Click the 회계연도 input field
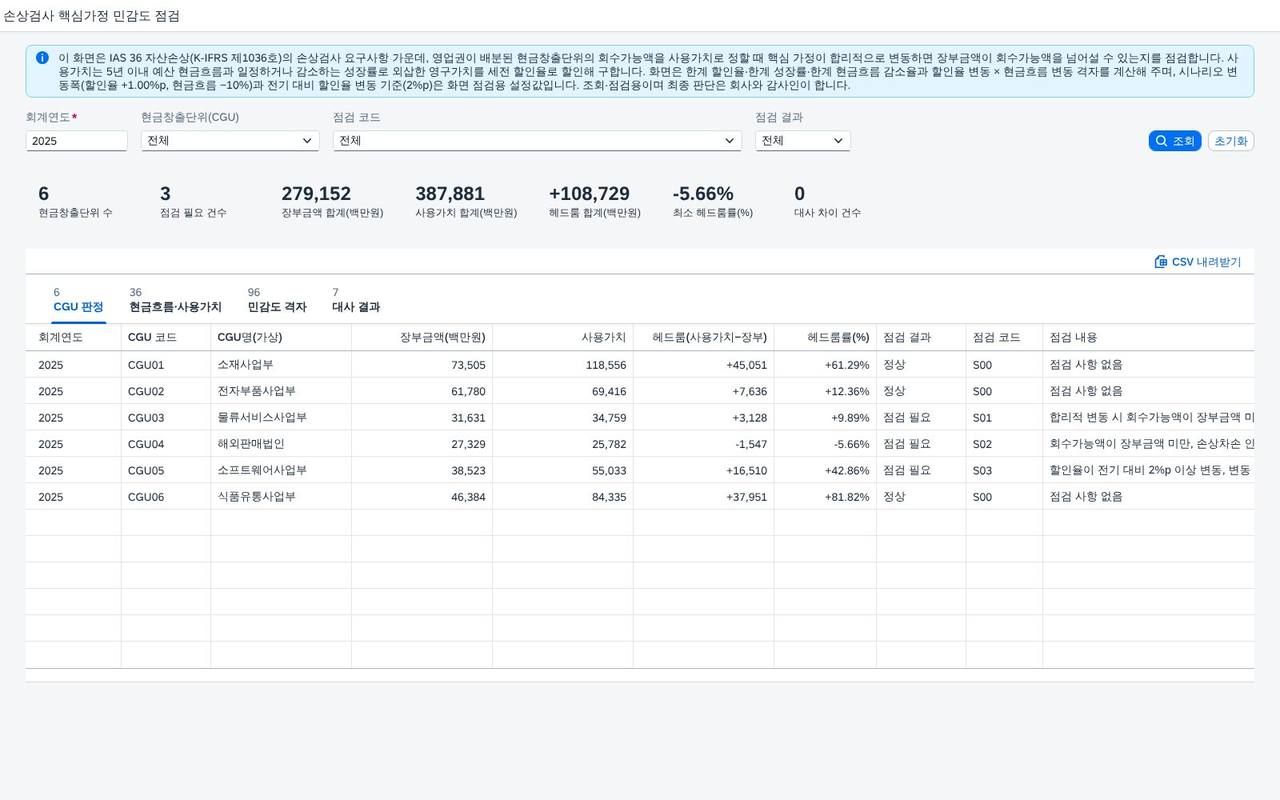This screenshot has width=1280, height=800. point(77,141)
